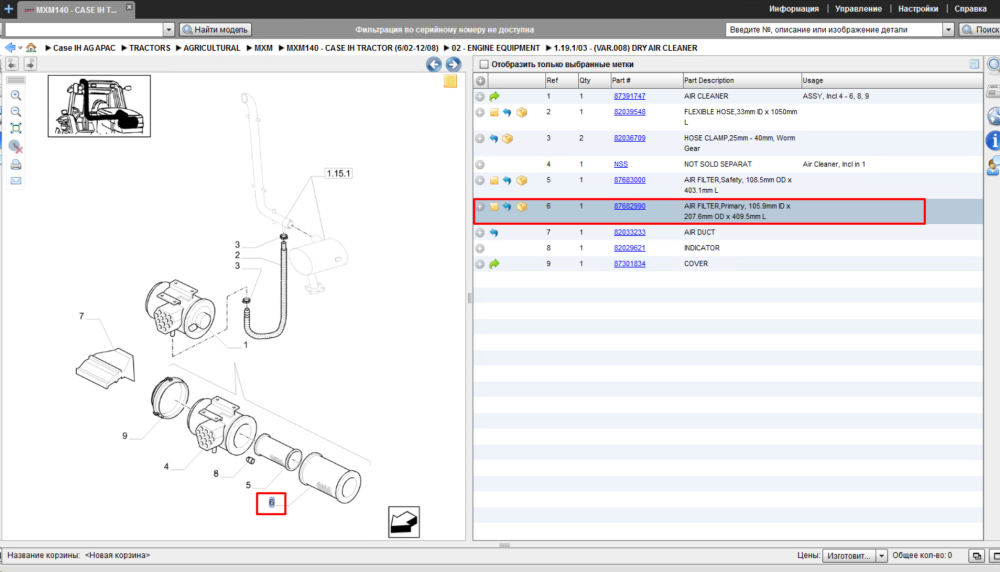Toggle add circle for AIR FILTER Safety row
This screenshot has width=1000, height=572.
(x=480, y=180)
